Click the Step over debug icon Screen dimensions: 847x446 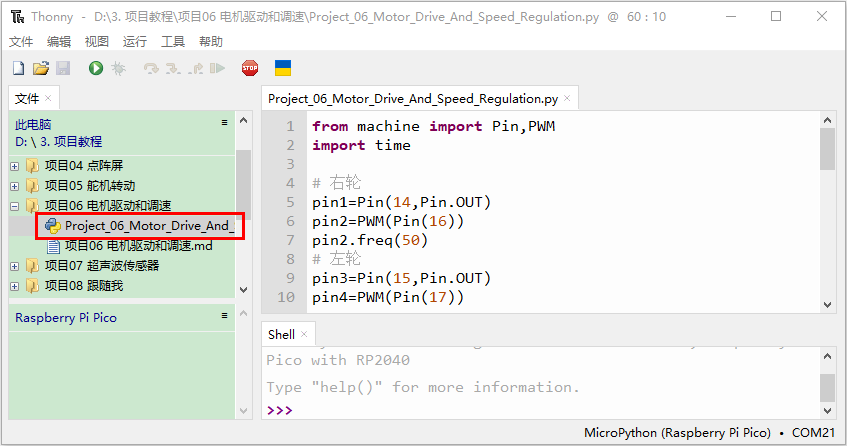(151, 68)
